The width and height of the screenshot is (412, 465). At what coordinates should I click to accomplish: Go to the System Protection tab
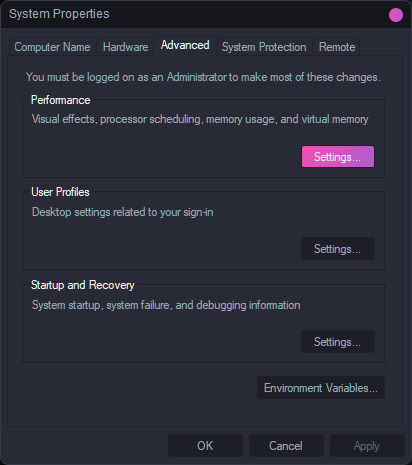(264, 47)
